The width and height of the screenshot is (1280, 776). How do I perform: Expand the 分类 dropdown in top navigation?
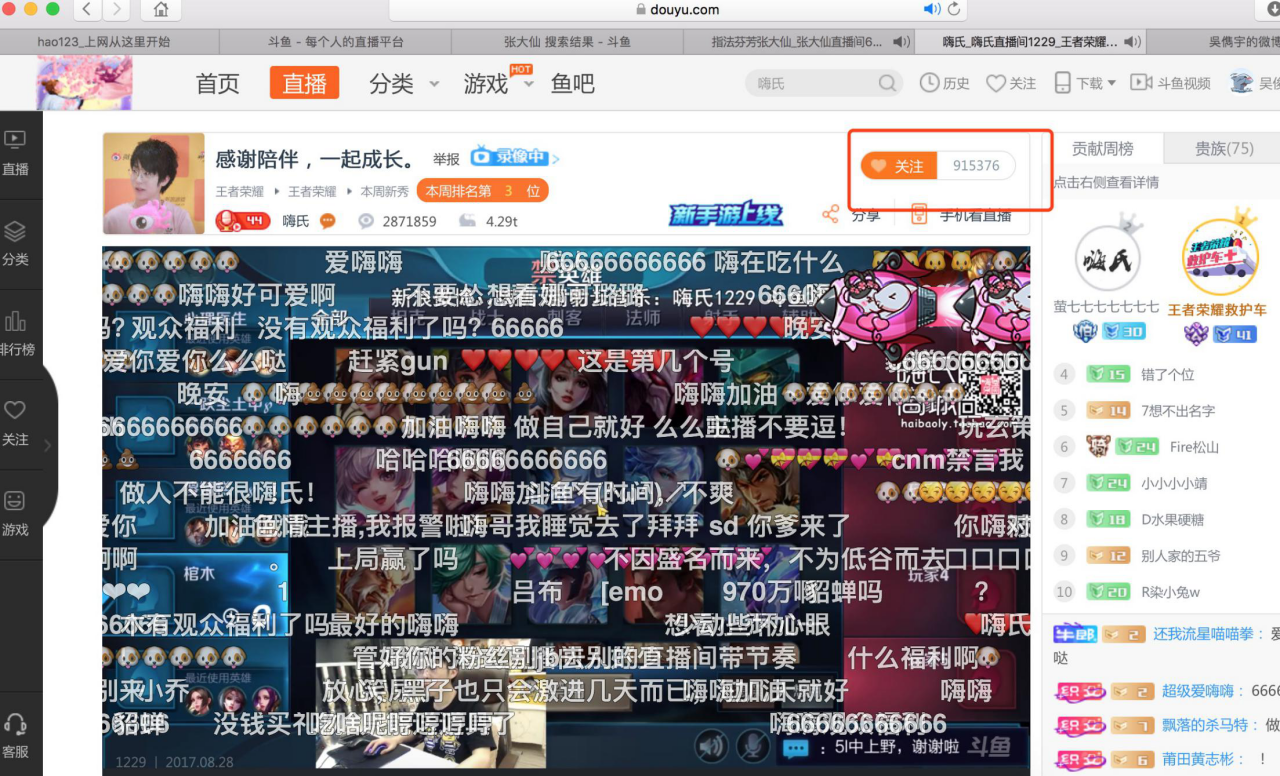tap(434, 83)
